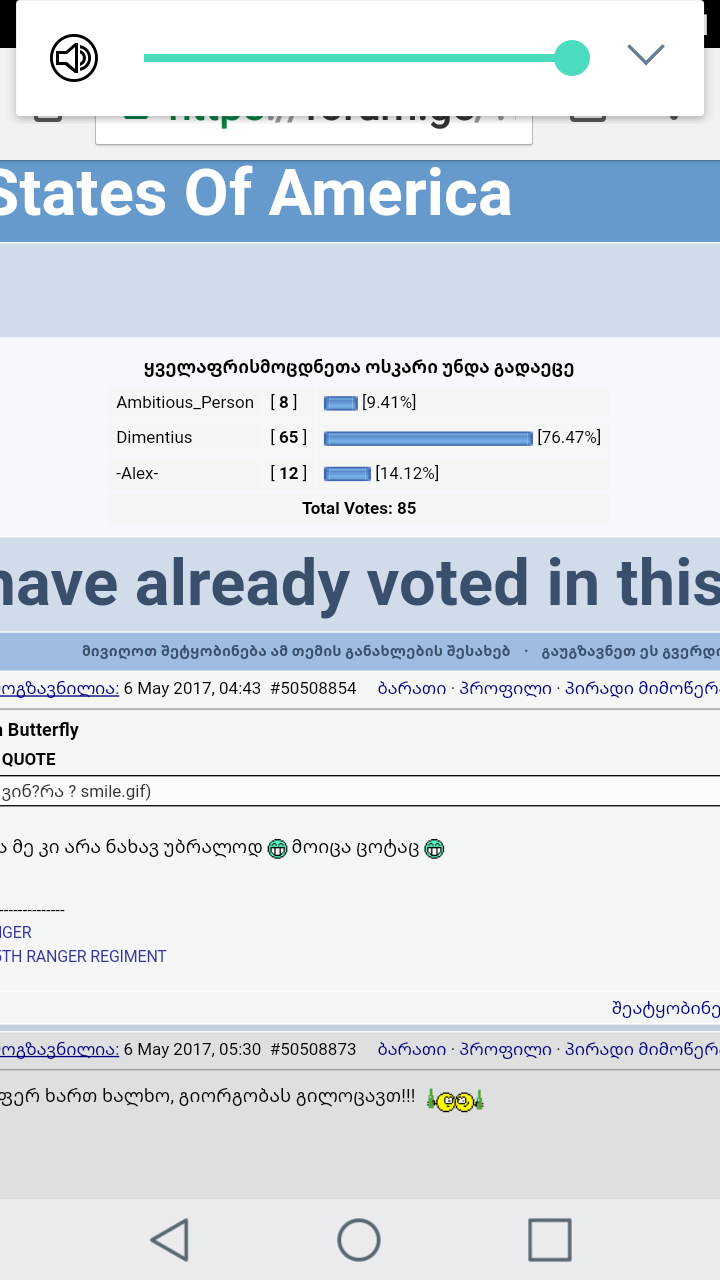The image size is (720, 1280).
Task: Open post number #50508854 permalink
Action: click(313, 688)
